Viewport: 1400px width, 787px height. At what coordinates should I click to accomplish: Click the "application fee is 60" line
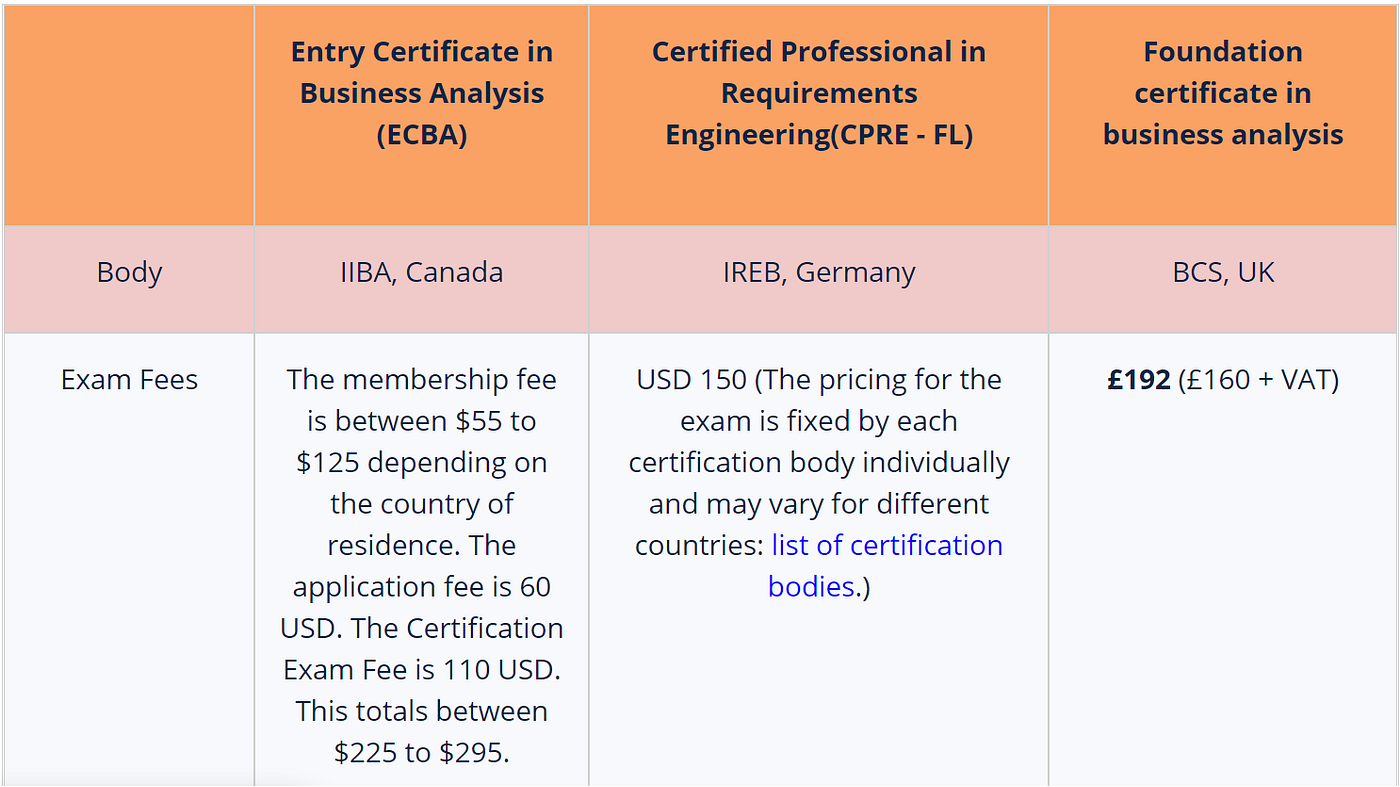coord(421,586)
